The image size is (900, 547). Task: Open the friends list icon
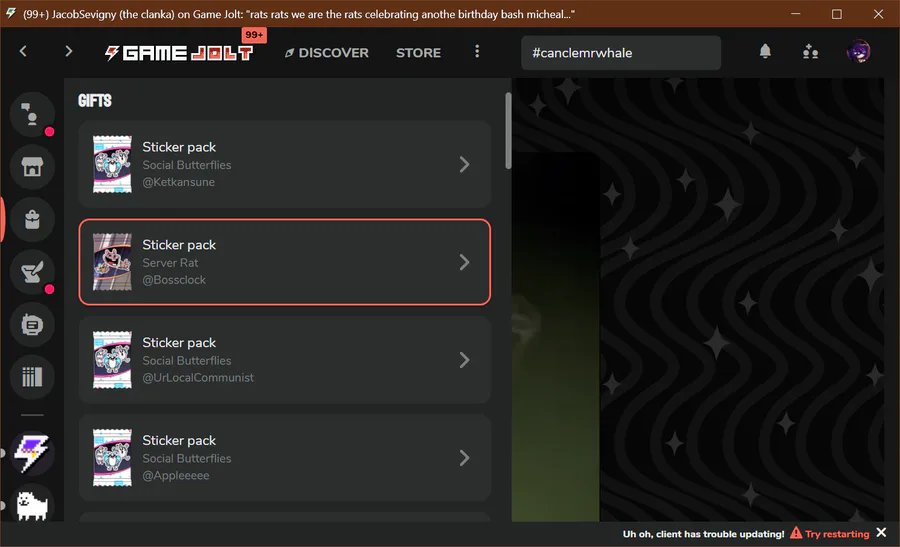click(x=810, y=52)
